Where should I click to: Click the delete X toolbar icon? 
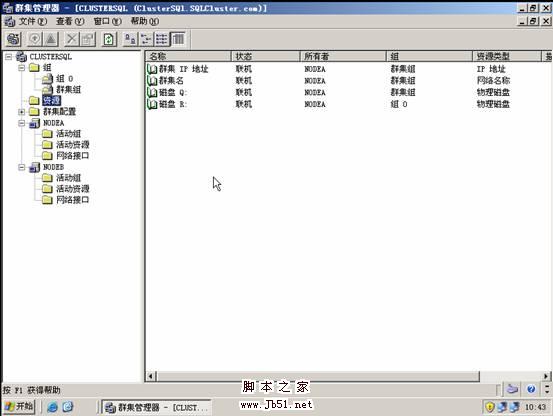(72, 39)
